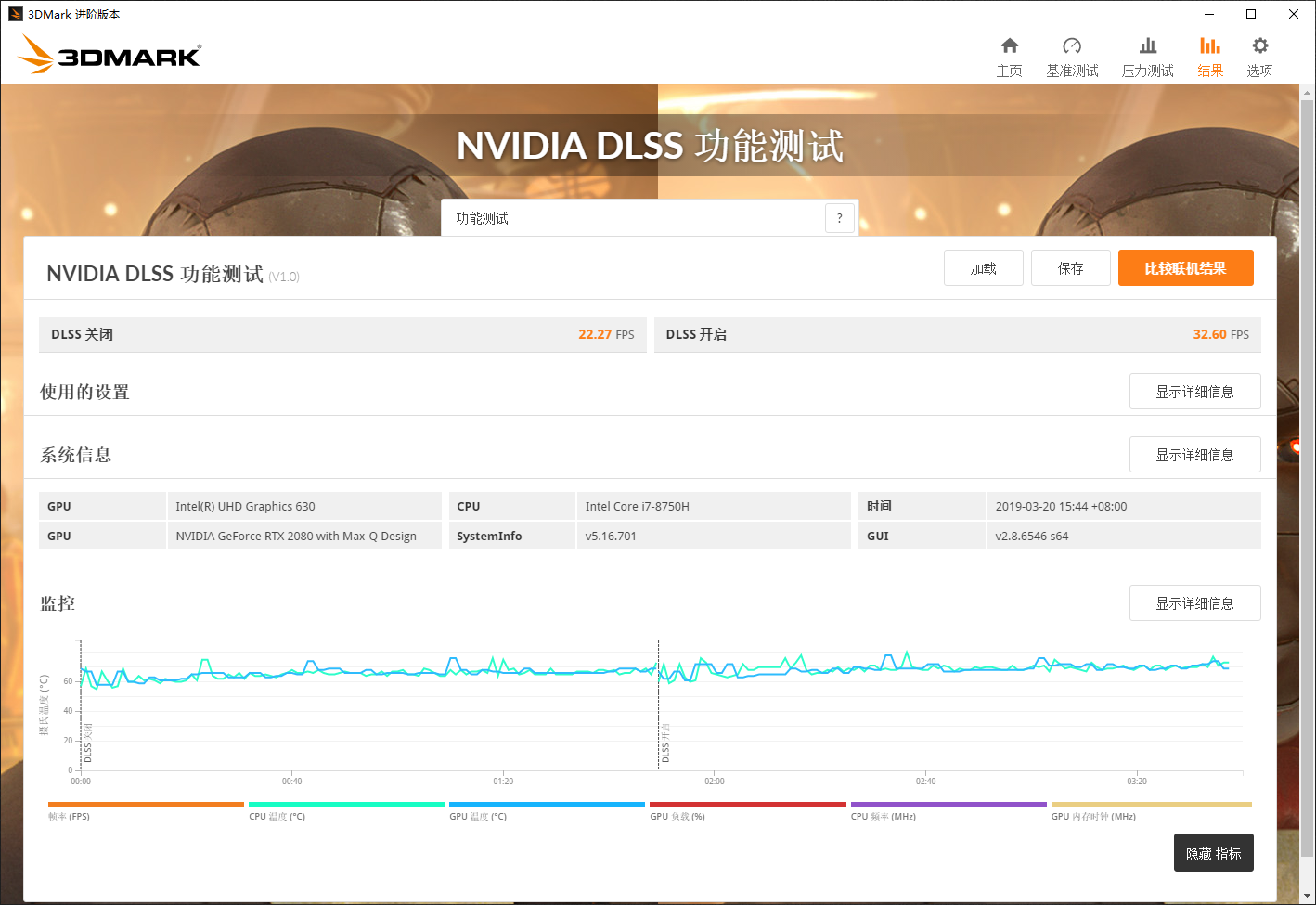Click the DLSS 关闭 timeline marker on chart
This screenshot has height=905, width=1316.
click(x=88, y=744)
